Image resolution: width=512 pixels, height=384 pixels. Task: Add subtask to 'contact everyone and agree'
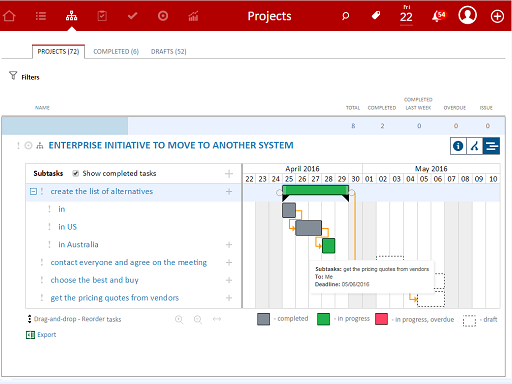(x=229, y=262)
